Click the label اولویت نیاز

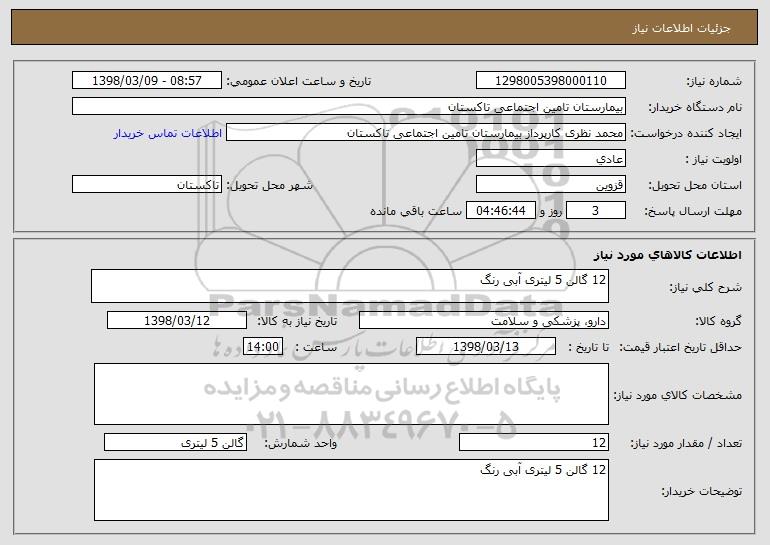click(714, 160)
